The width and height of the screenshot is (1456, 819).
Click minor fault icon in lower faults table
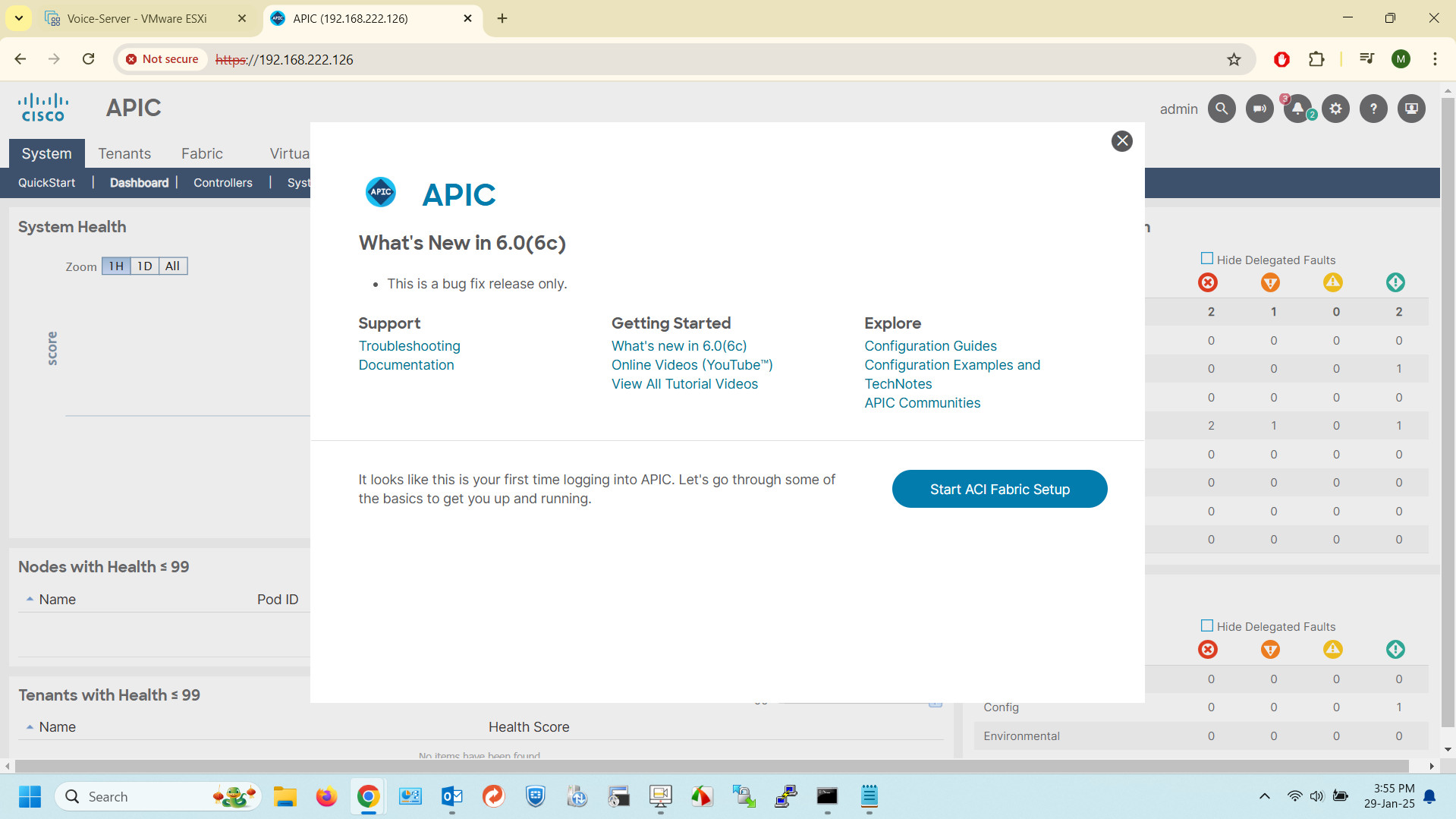(x=1333, y=650)
